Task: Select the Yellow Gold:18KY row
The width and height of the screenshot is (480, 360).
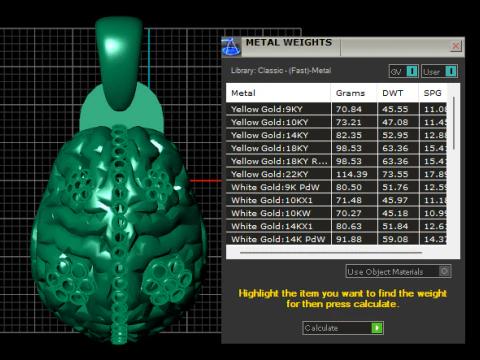Action: click(x=336, y=148)
